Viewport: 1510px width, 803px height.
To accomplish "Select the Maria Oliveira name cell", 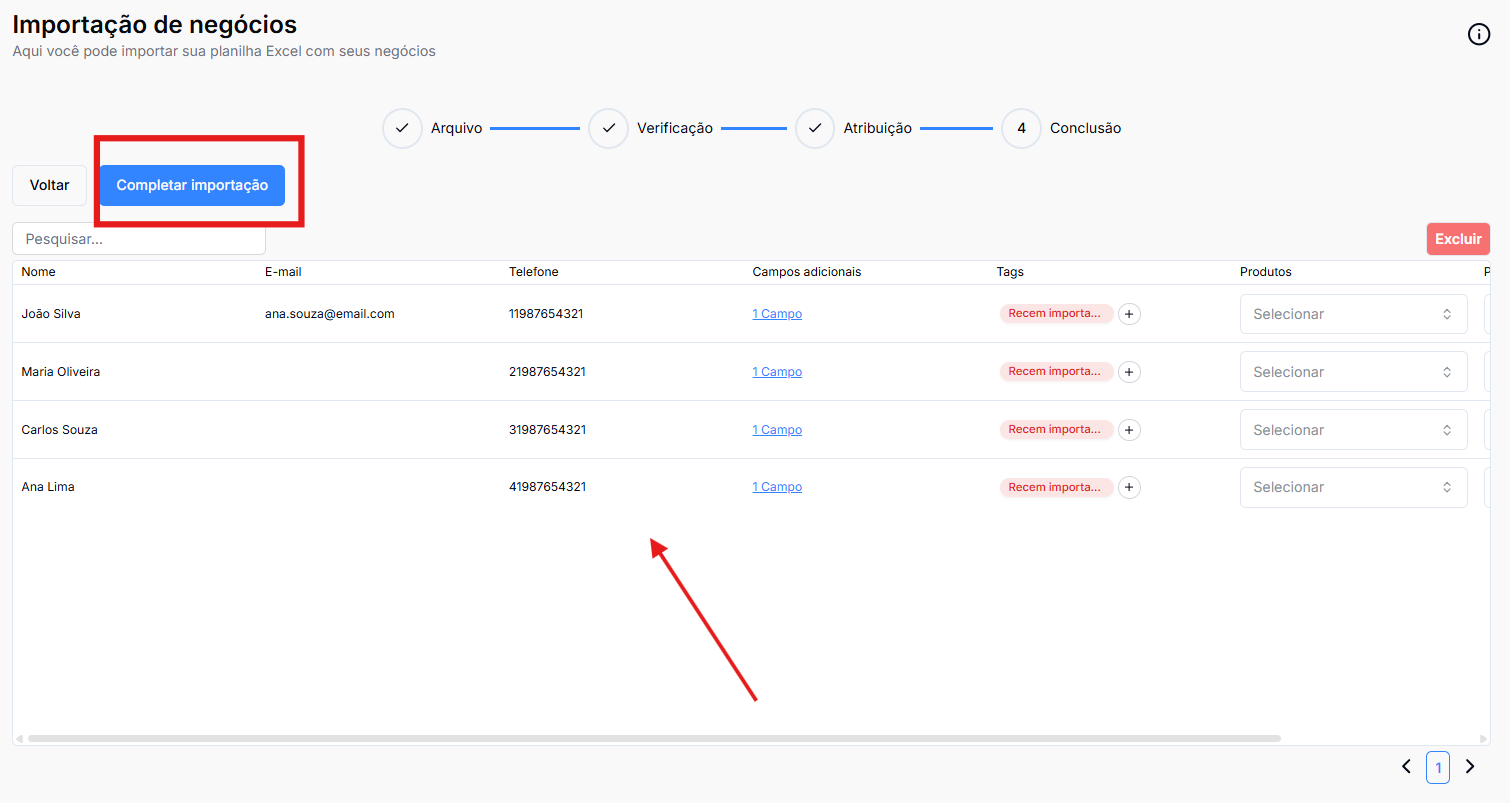I will [x=61, y=372].
